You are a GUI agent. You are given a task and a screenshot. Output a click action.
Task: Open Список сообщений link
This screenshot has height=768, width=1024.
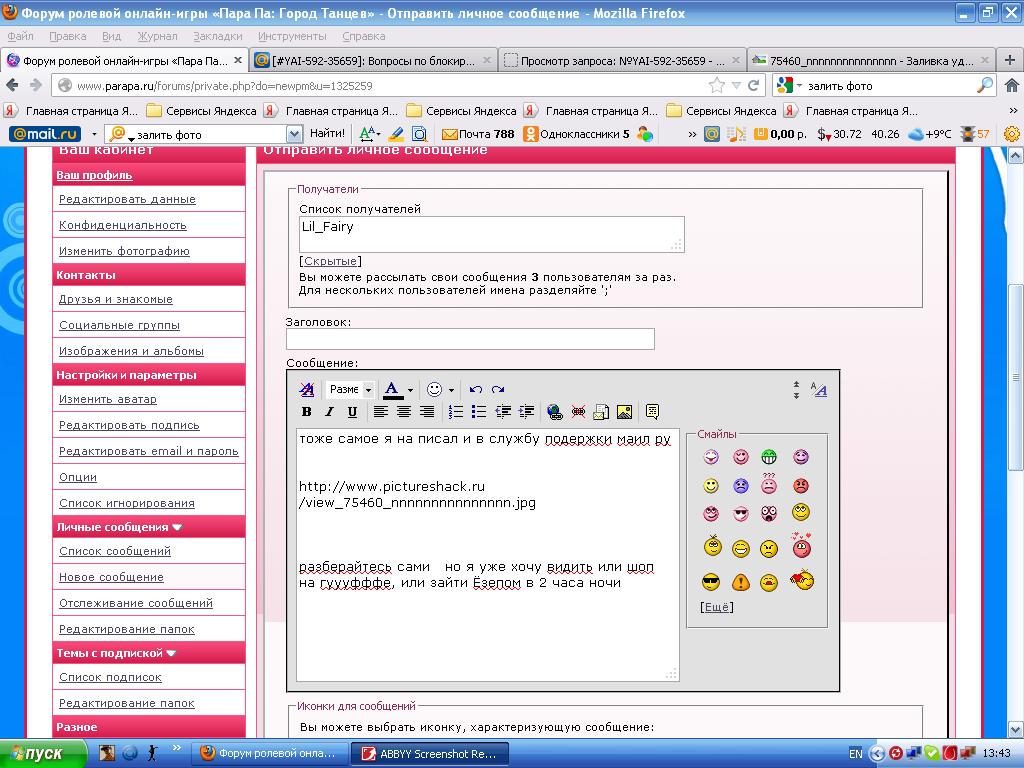(x=115, y=551)
